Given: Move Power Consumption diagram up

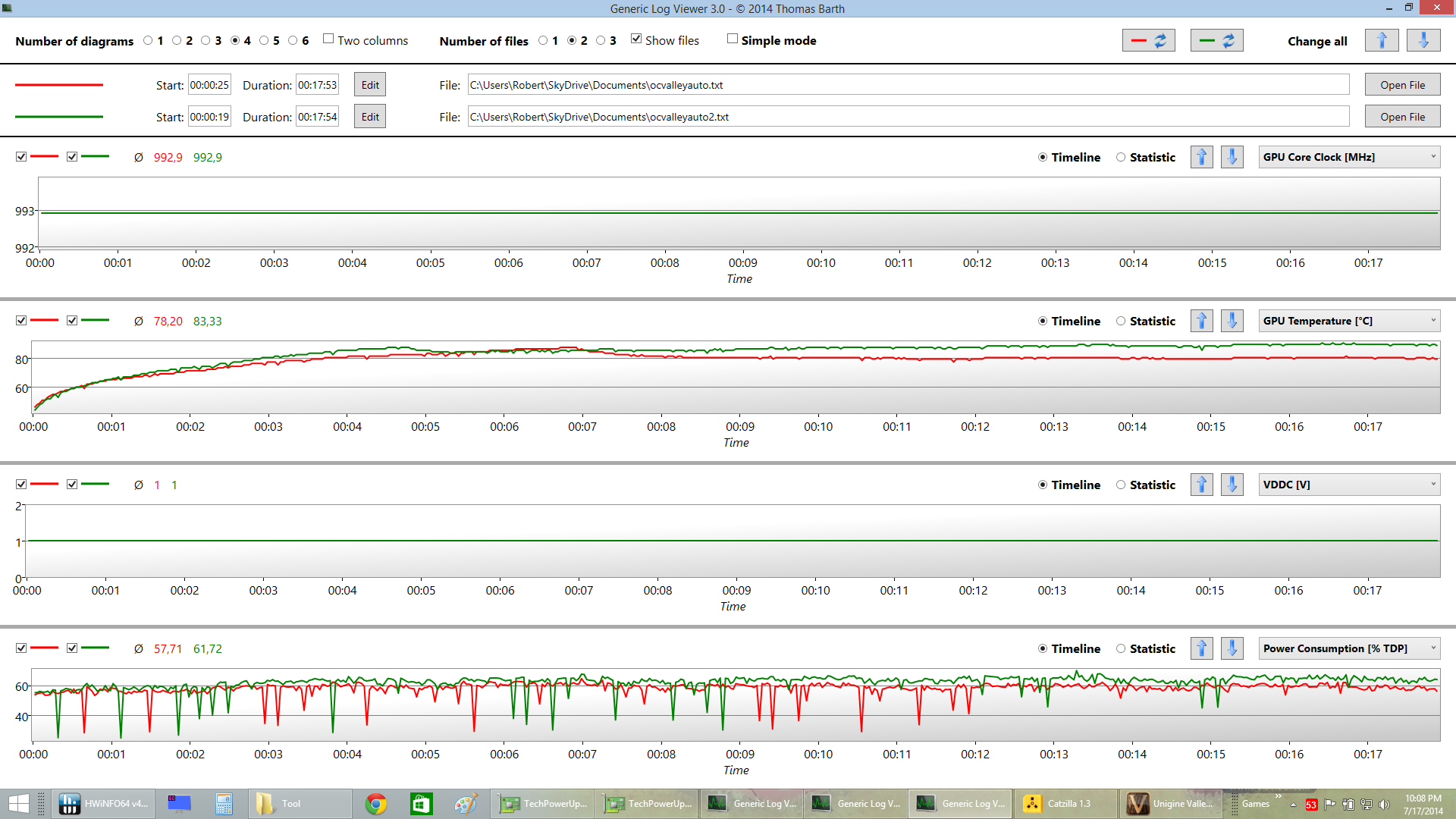Looking at the screenshot, I should click(1202, 648).
